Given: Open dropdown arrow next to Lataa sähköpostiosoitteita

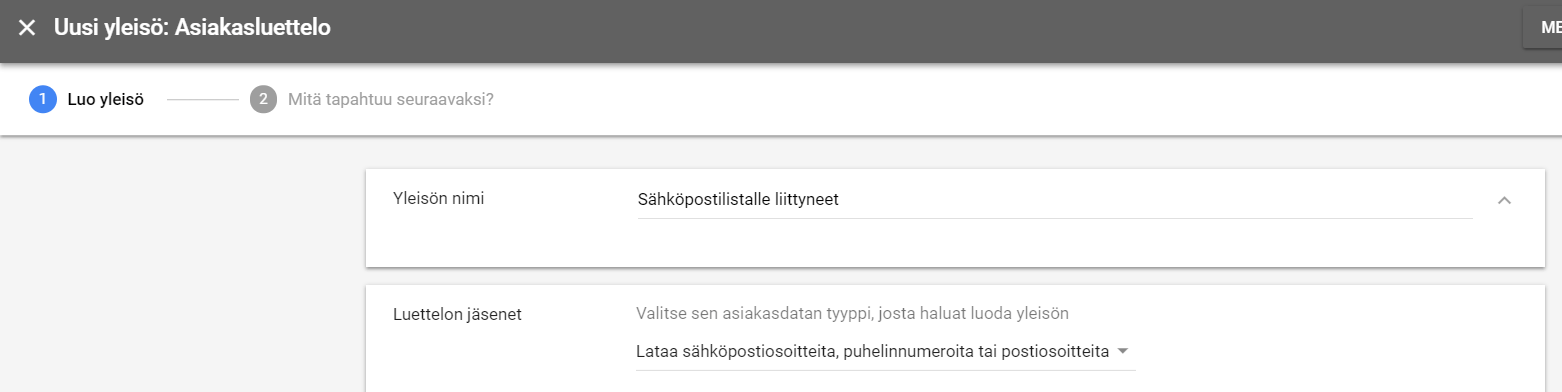Looking at the screenshot, I should (1123, 352).
